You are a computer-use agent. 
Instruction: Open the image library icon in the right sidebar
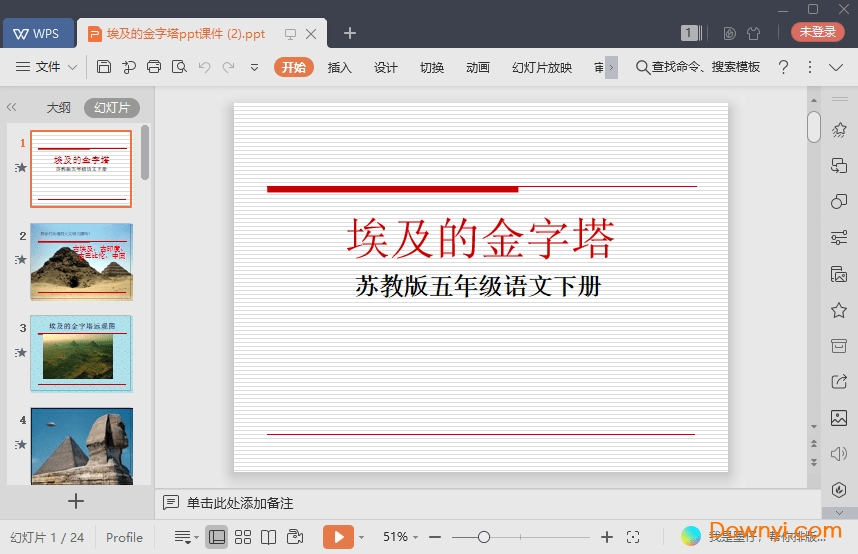point(839,418)
